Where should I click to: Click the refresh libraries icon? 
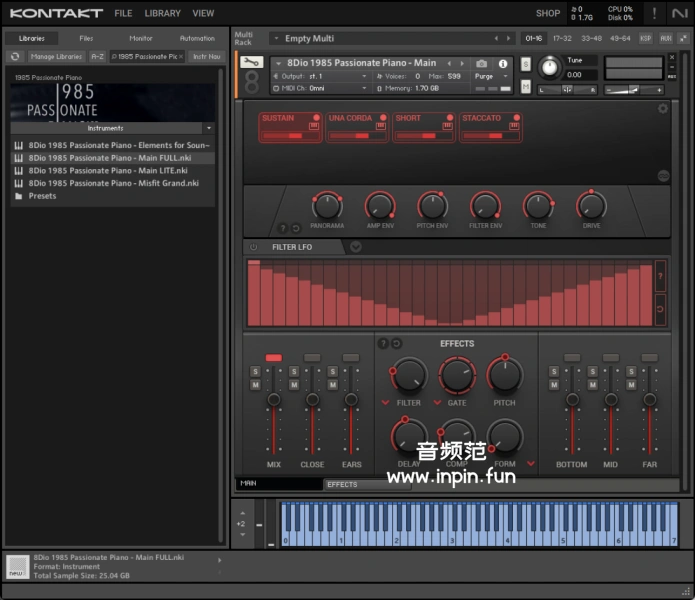pos(15,57)
